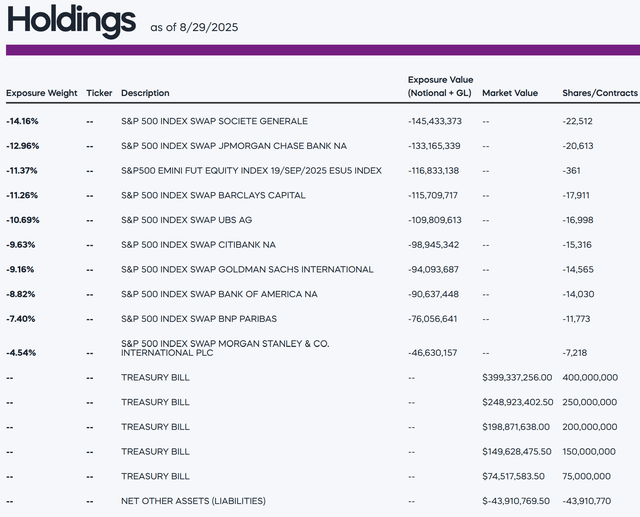Screen dimensions: 640x517
Task: Click the Holdings heading
Action: 71,20
